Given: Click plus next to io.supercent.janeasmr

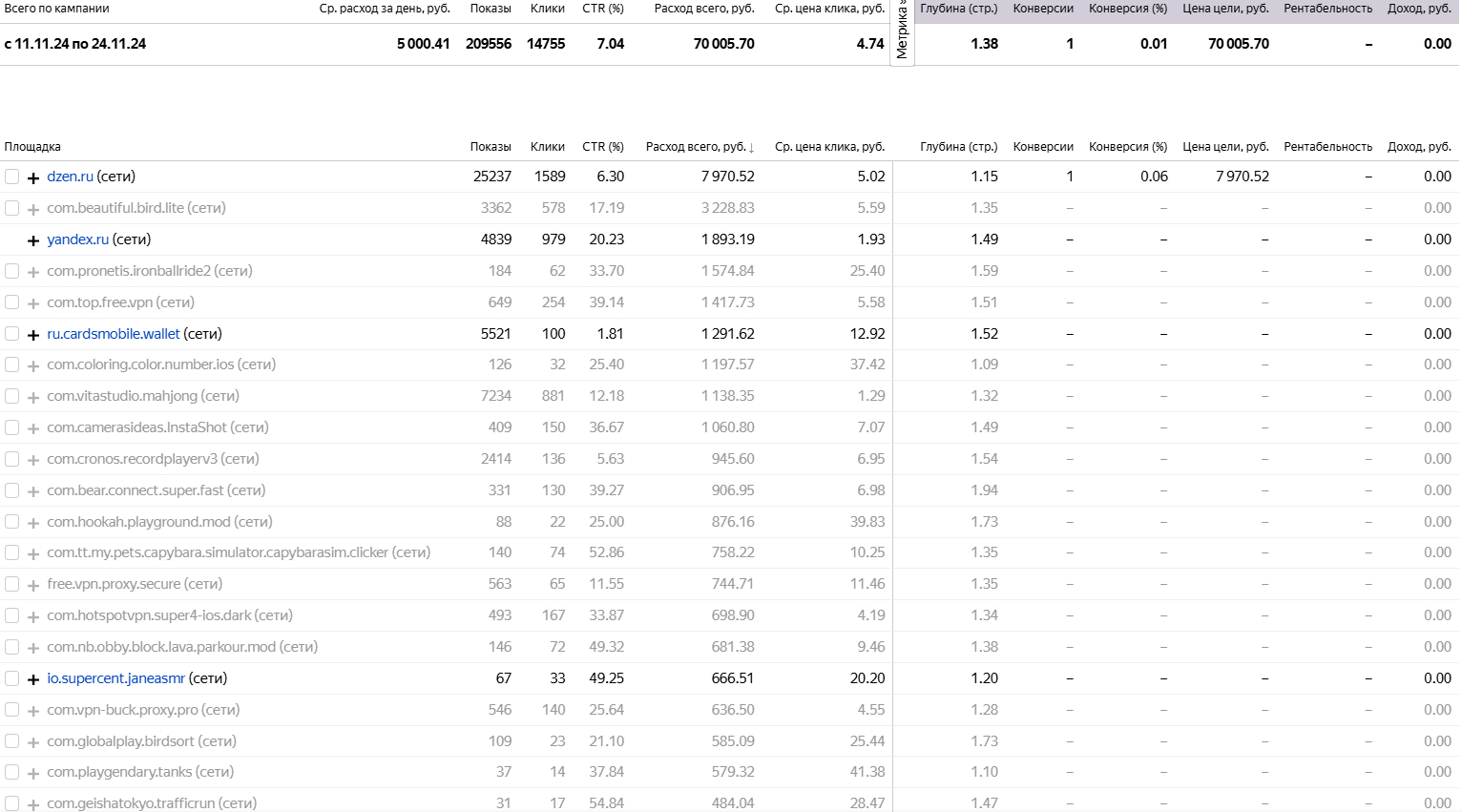Looking at the screenshot, I should 33,679.
